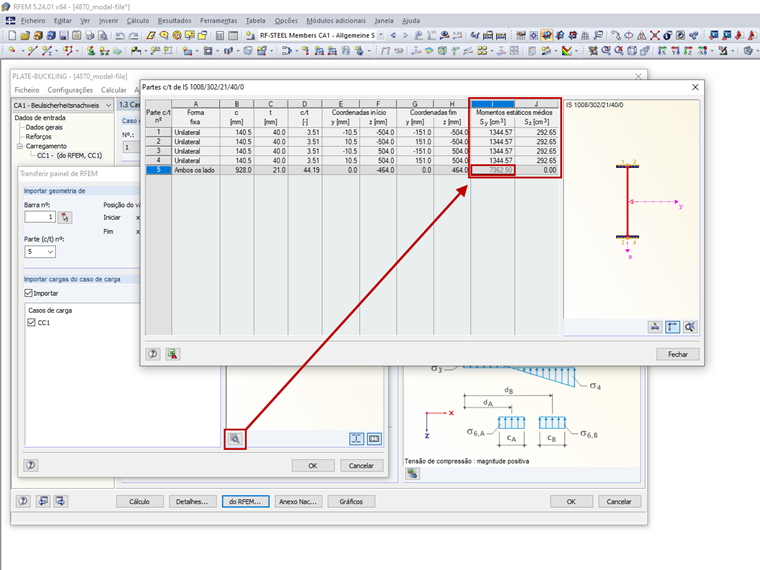The width and height of the screenshot is (760, 570).
Task: Click the pick member icon next to Barra nº
Action: (x=65, y=217)
